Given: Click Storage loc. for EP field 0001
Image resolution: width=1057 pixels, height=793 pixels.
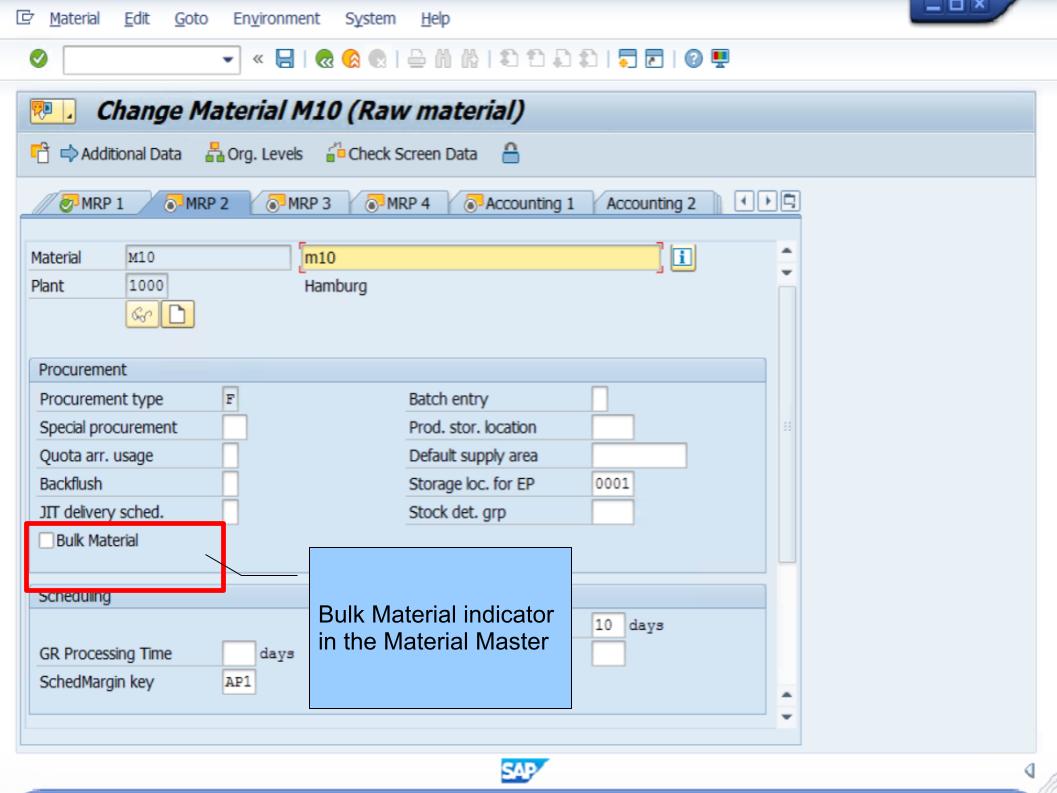Looking at the screenshot, I should click(613, 483).
